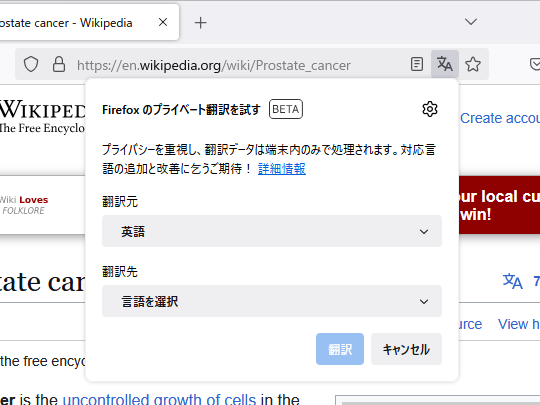Open the list-all-tabs chevron
The height and width of the screenshot is (405, 540).
(x=471, y=22)
